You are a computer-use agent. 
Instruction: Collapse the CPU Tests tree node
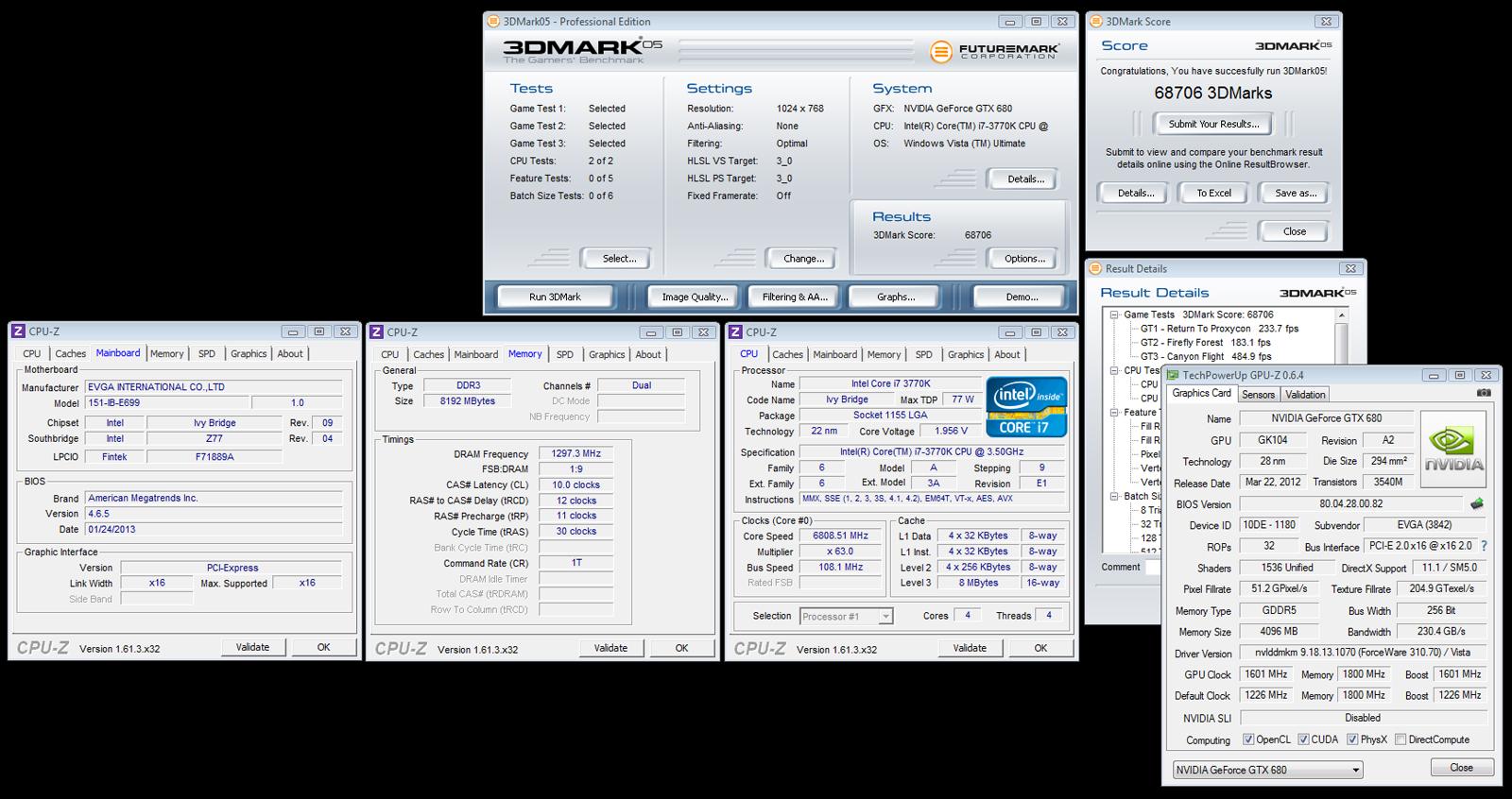click(x=1114, y=370)
